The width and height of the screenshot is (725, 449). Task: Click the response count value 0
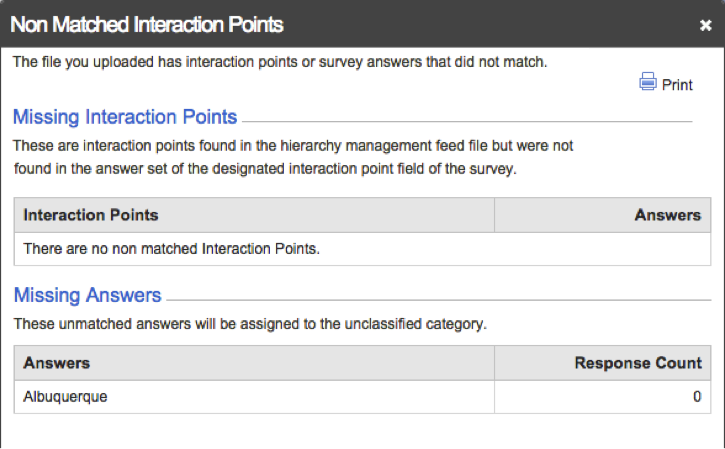pyautogui.click(x=697, y=397)
